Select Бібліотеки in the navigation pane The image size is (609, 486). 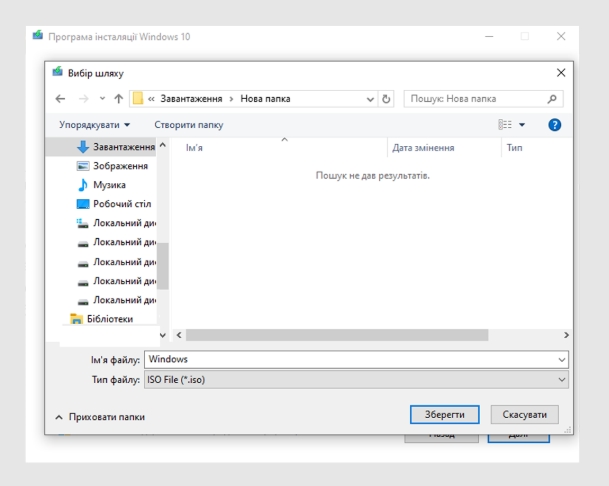coord(102,319)
